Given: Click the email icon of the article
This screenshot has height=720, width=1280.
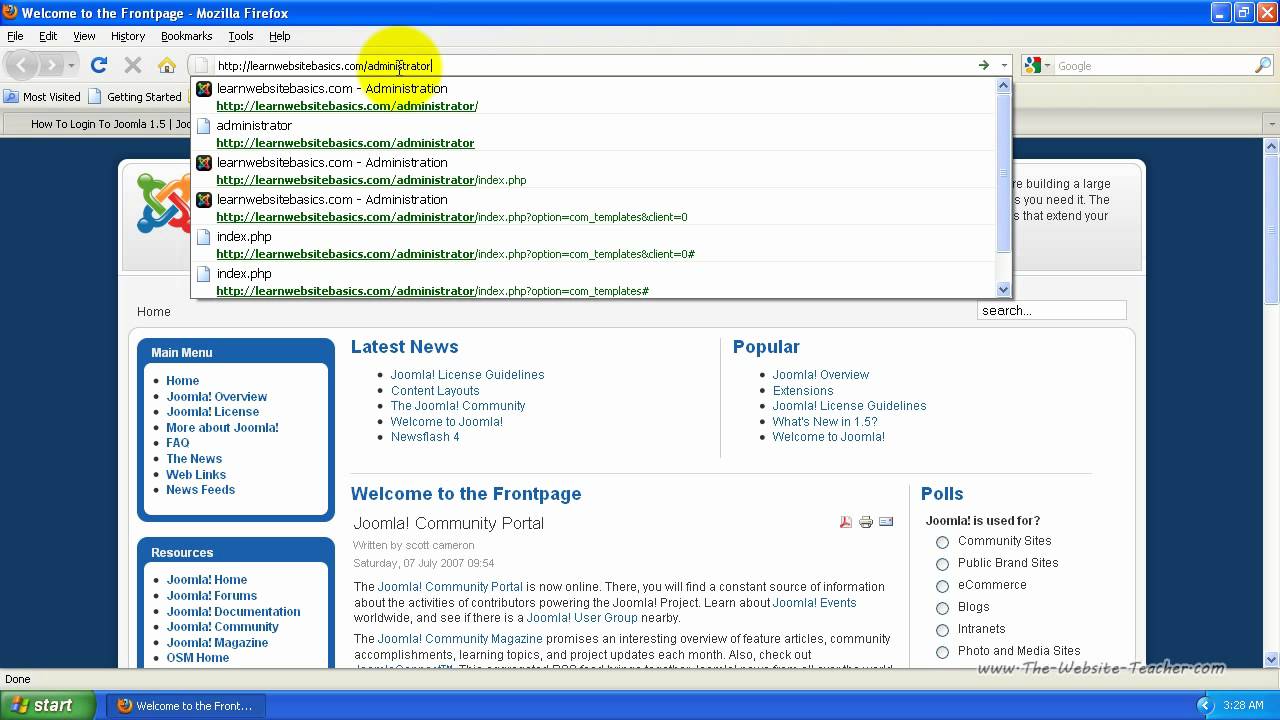Looking at the screenshot, I should coord(886,522).
